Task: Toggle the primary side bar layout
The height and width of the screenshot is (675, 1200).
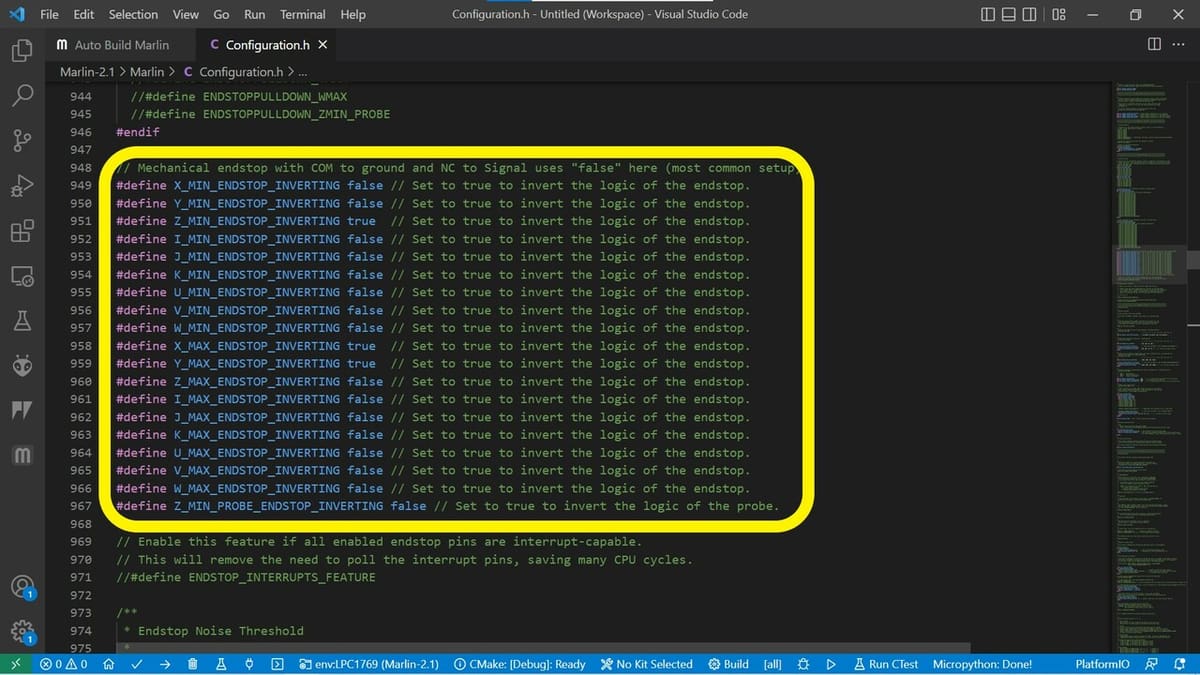Action: tap(989, 14)
